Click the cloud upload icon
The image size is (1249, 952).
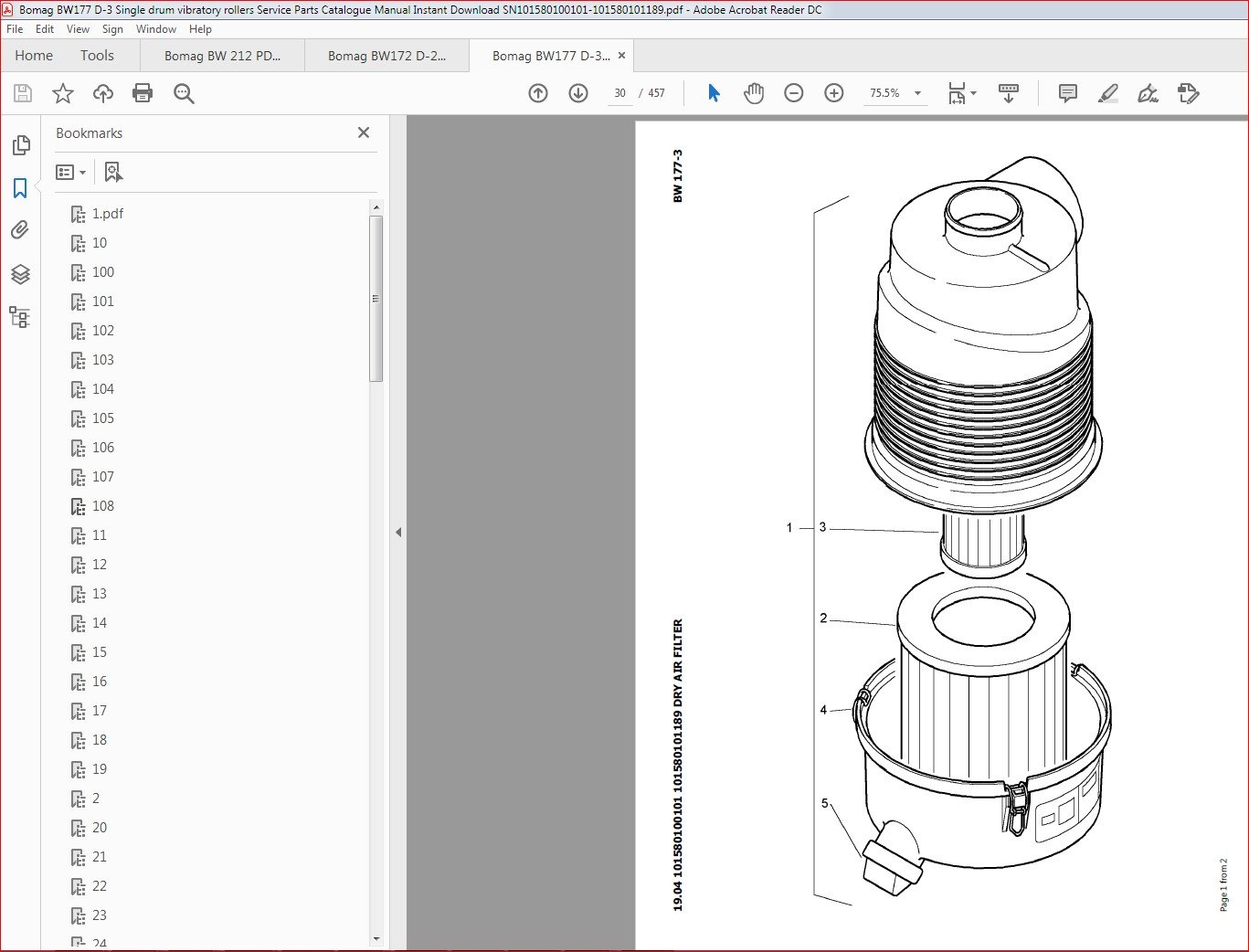(x=103, y=93)
